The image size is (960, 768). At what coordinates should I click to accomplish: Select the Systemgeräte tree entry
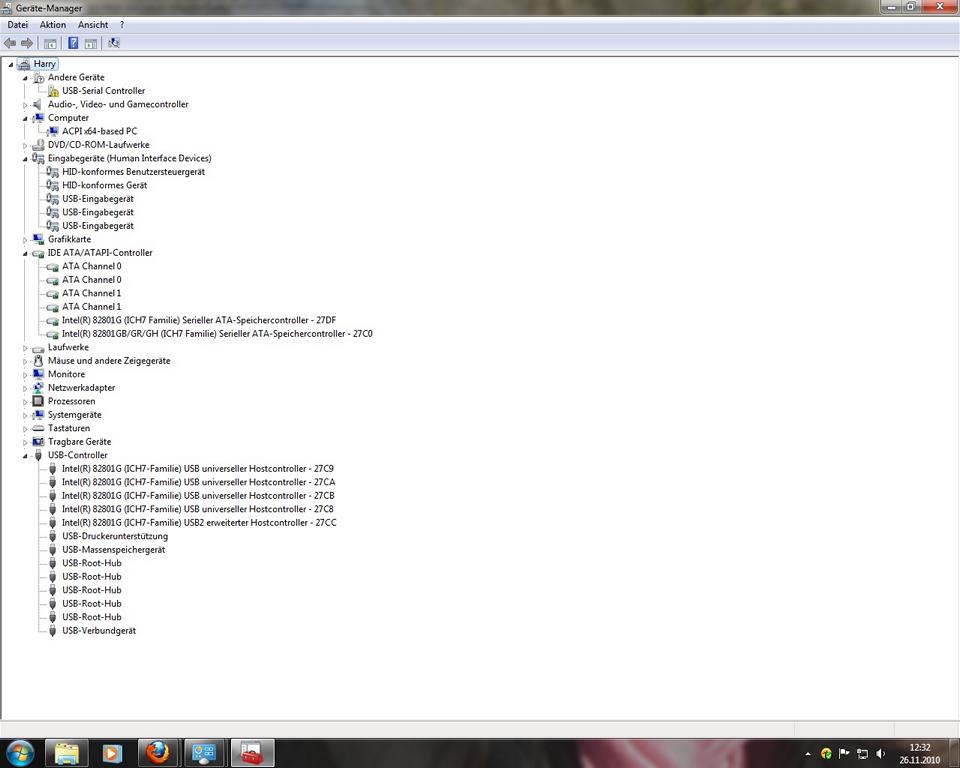coord(75,415)
